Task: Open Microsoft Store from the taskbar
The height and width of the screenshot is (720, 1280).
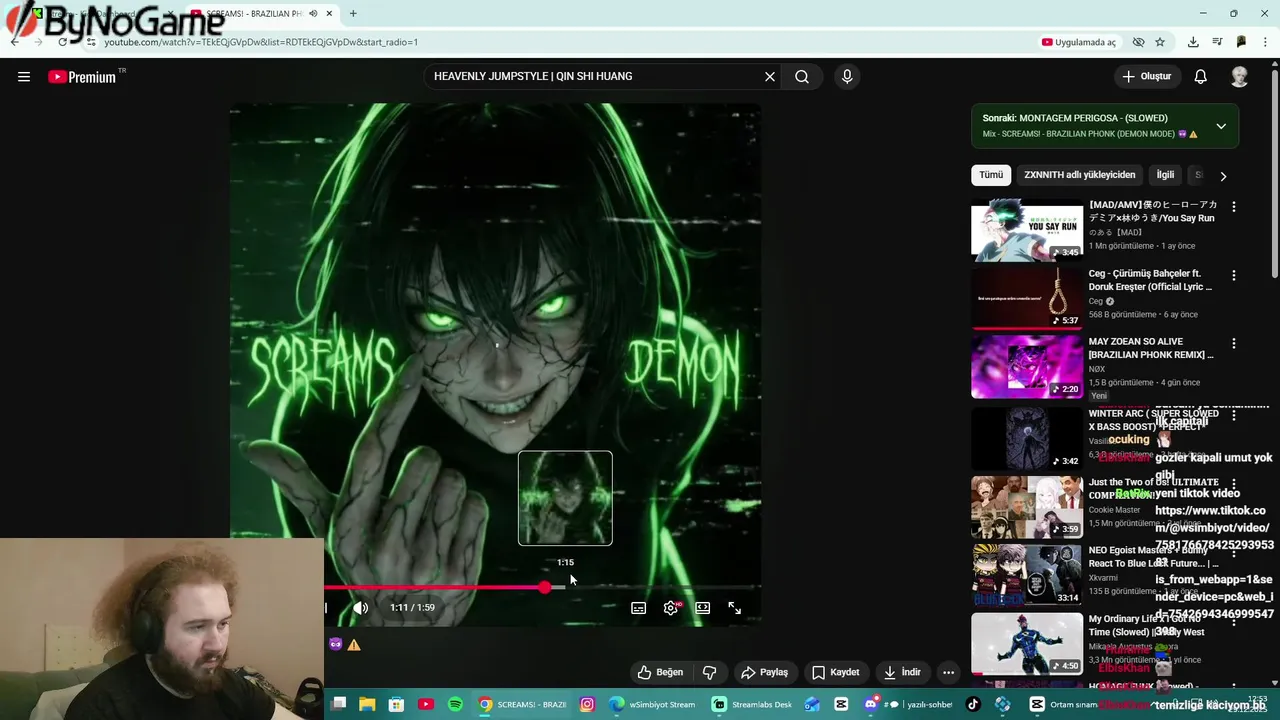Action: [396, 704]
